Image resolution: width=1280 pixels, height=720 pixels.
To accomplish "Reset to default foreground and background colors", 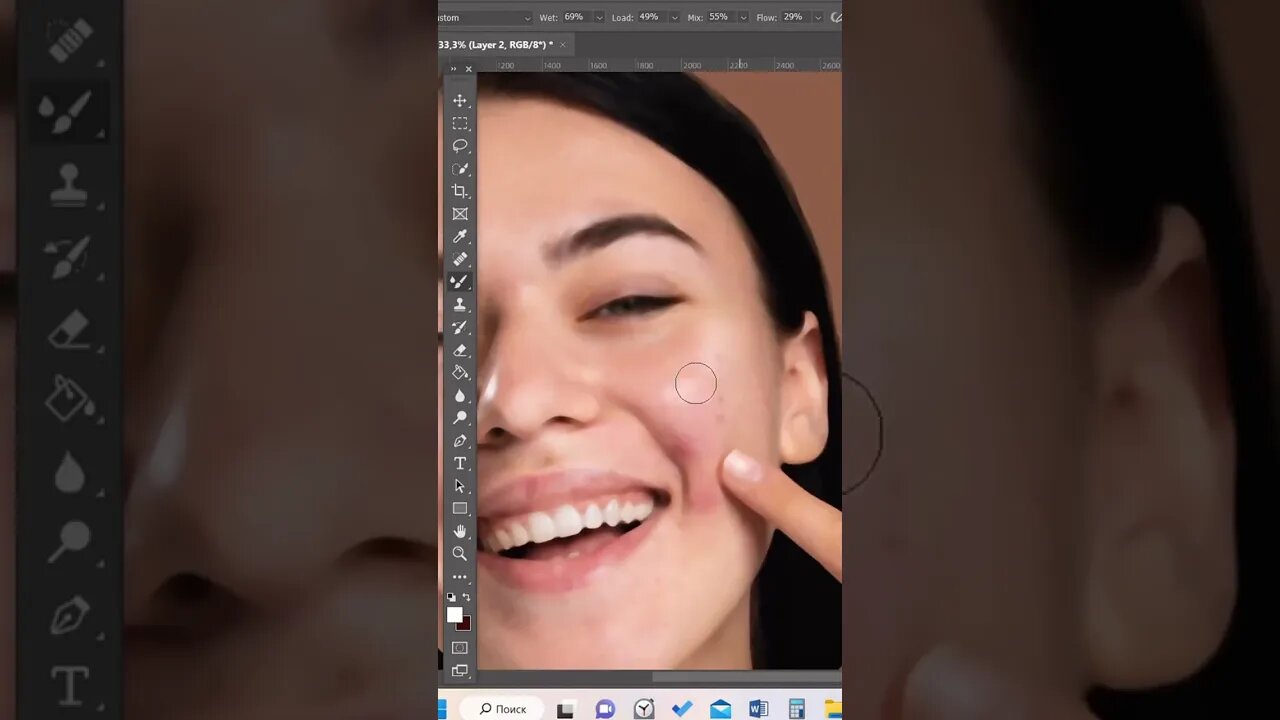I will [451, 597].
